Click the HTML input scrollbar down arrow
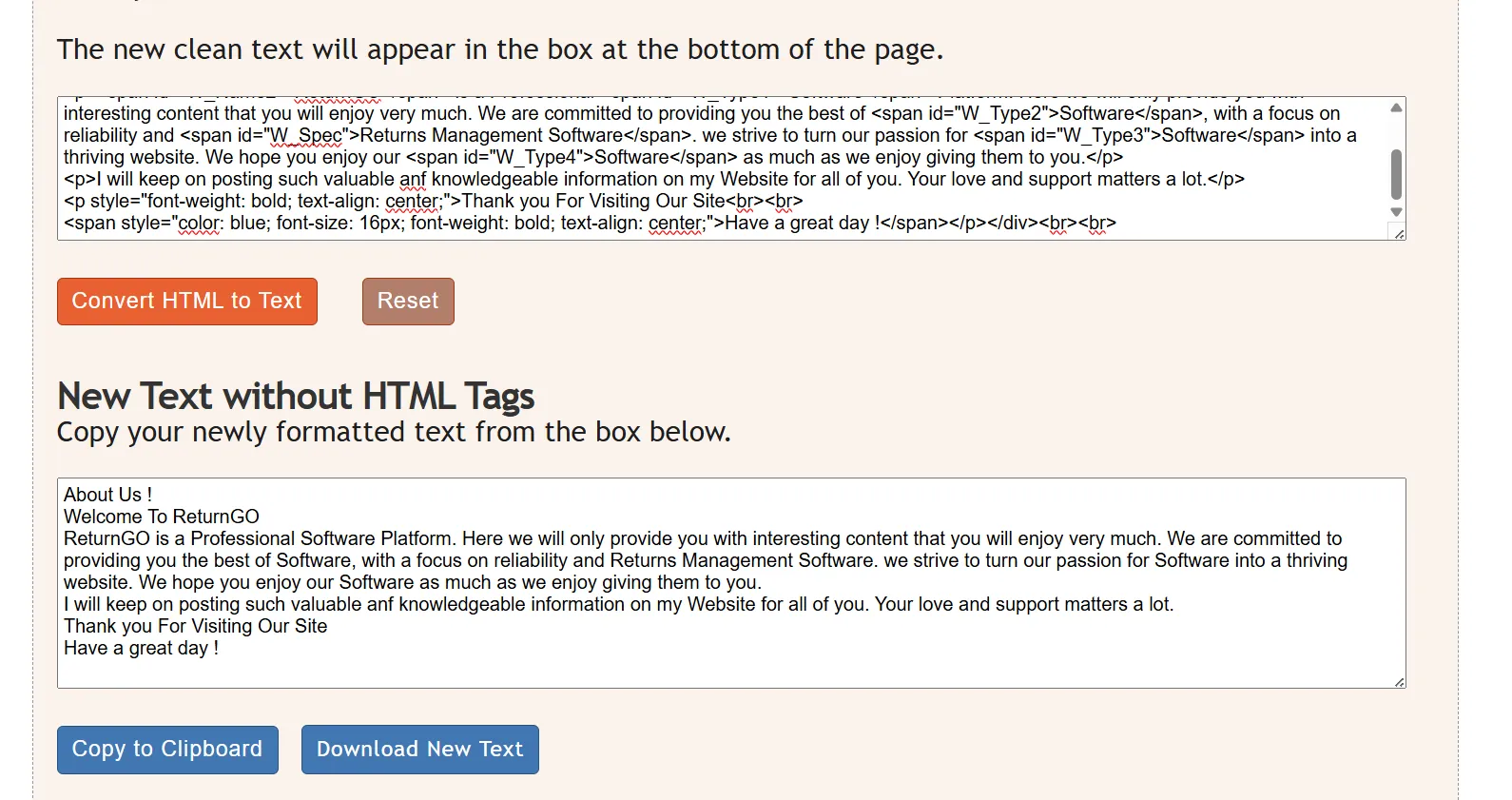1512x800 pixels. (1396, 212)
